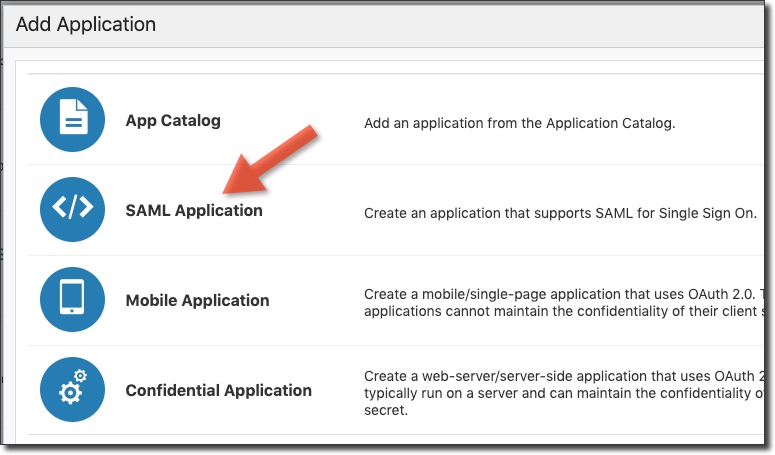Open the App Catalog option label
775x455 pixels.
point(173,121)
